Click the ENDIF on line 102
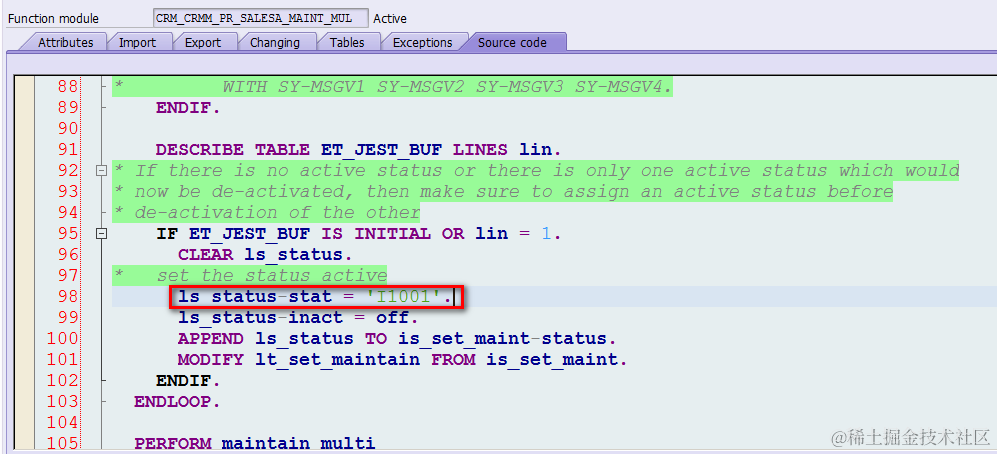 point(188,380)
